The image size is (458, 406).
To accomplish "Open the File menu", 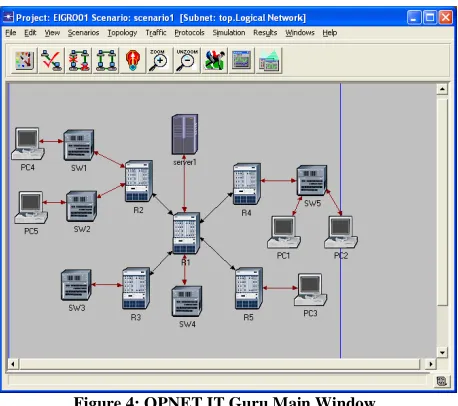I will click(x=11, y=33).
